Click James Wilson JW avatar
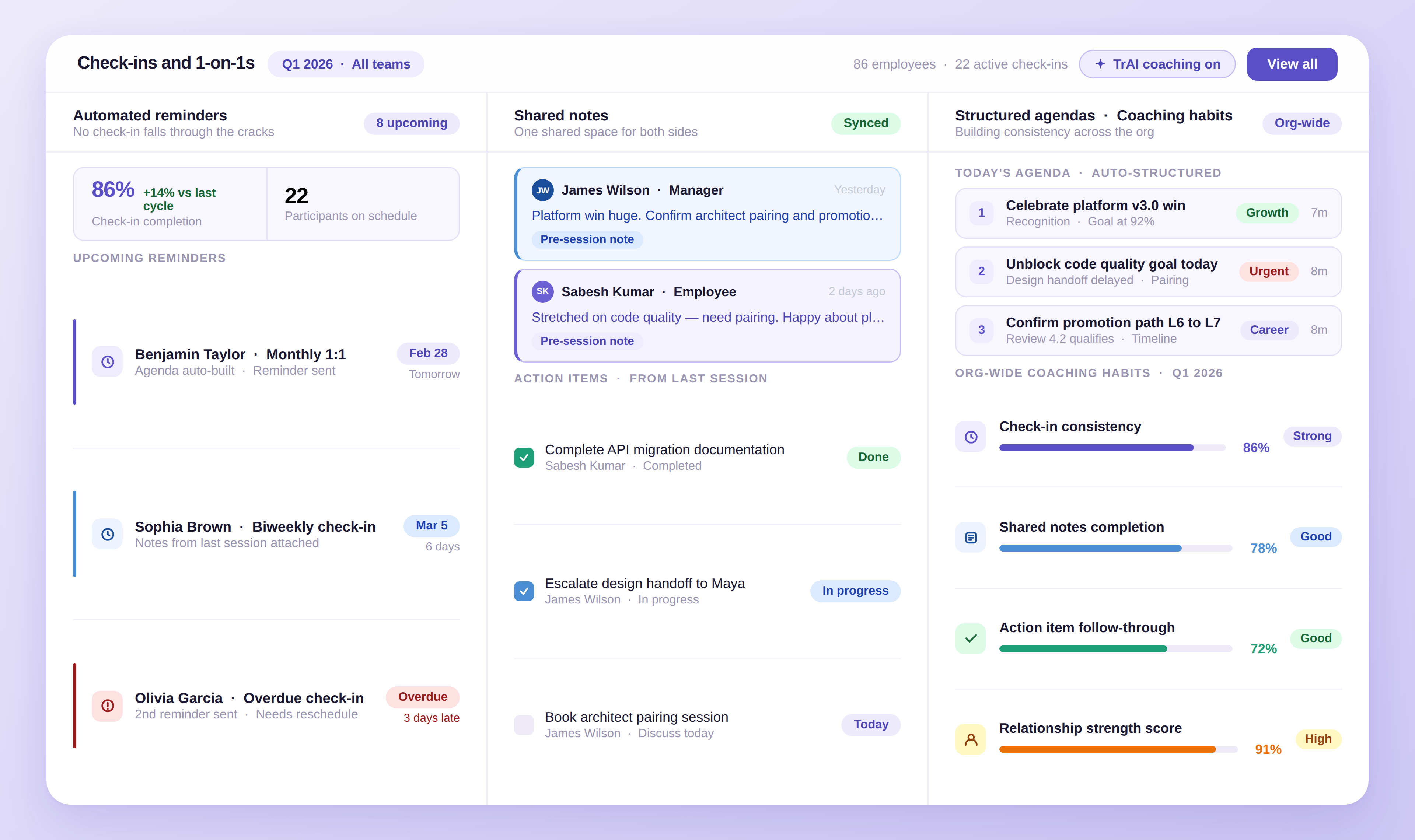Screen dimensions: 1415x840 (x=542, y=190)
